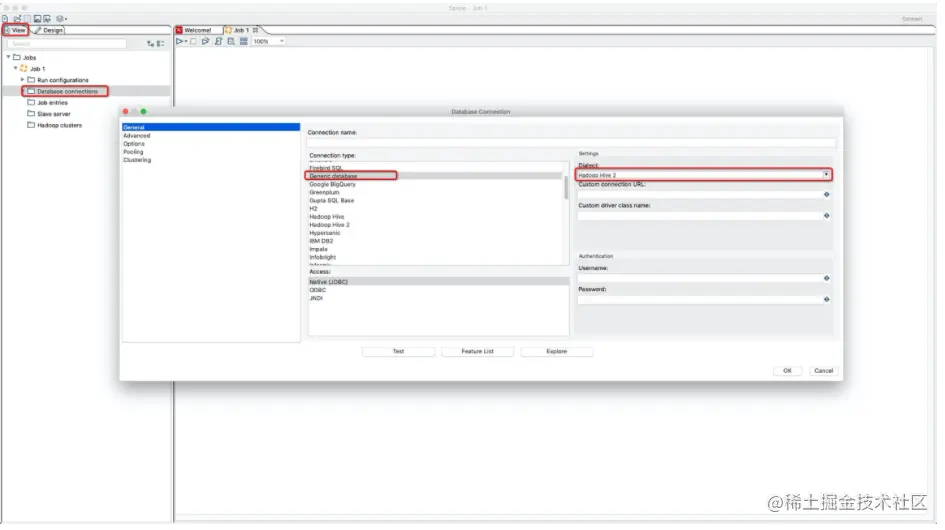Select Options in the dialog sidebar

click(134, 144)
